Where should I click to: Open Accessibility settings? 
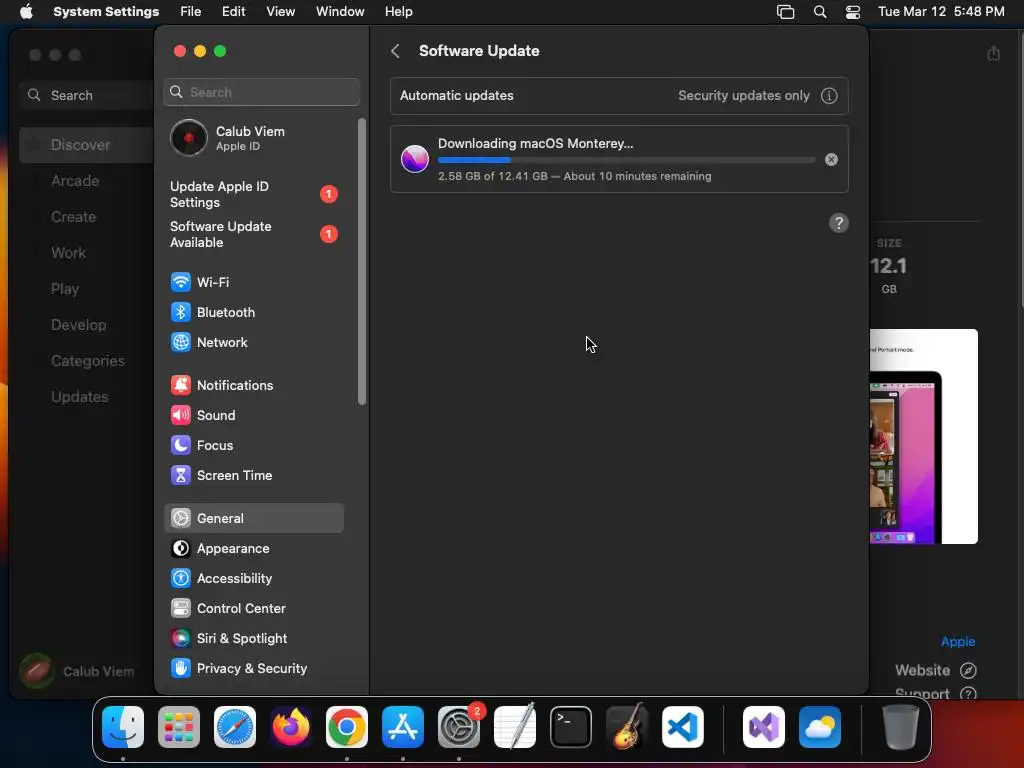[x=253, y=579]
